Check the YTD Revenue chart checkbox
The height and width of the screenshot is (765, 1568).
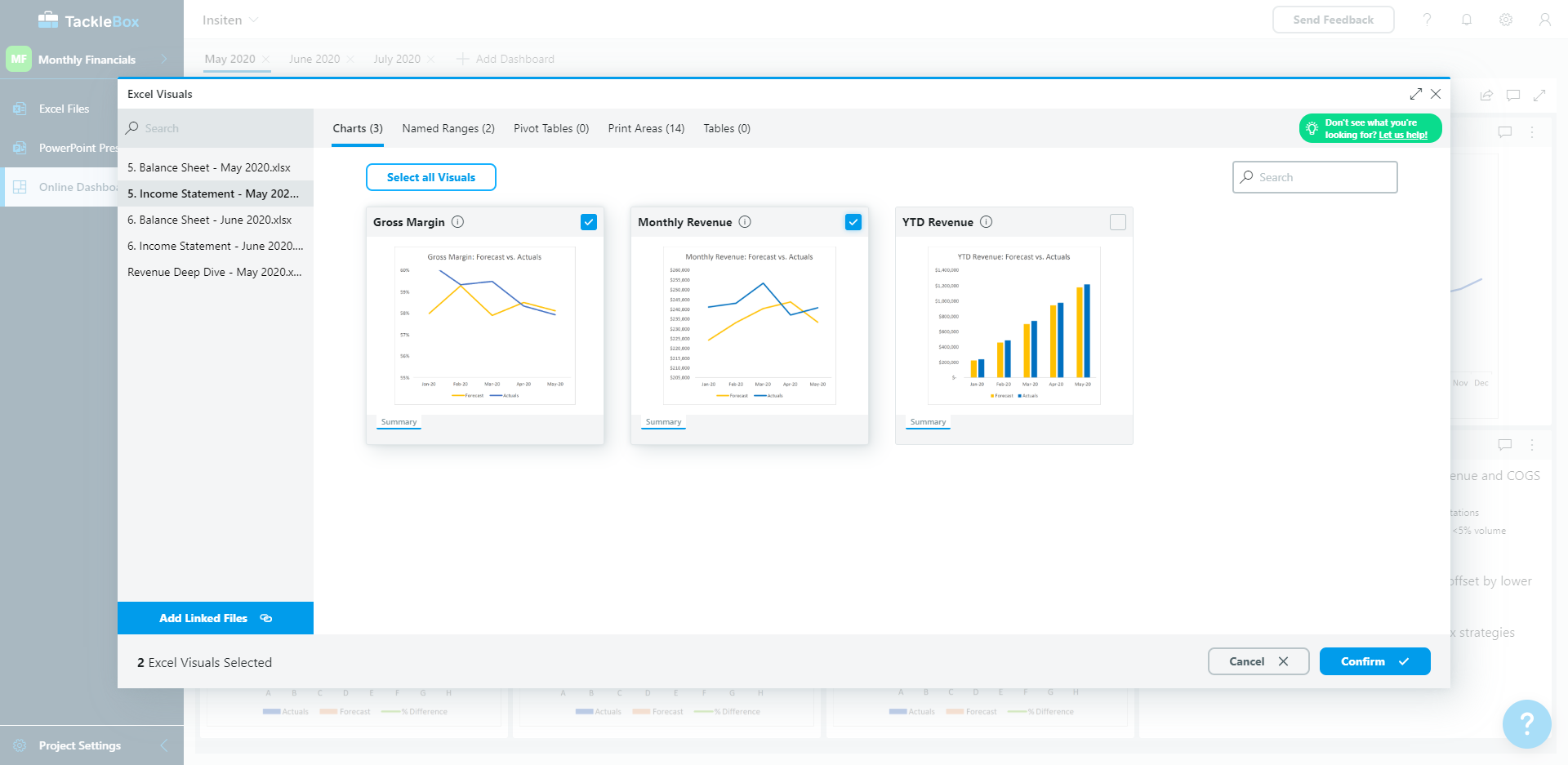click(1118, 222)
